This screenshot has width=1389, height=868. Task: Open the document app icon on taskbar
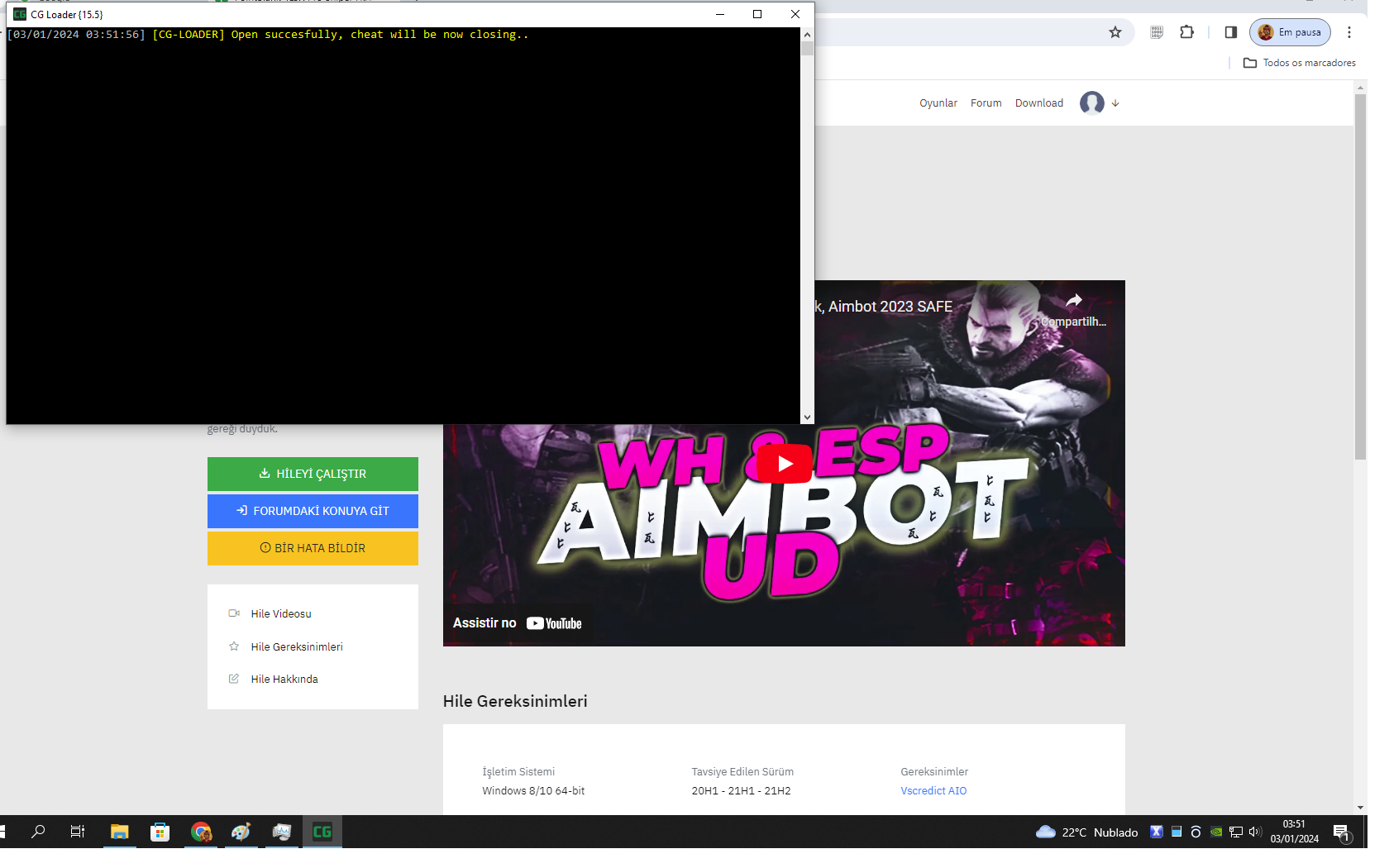point(282,832)
